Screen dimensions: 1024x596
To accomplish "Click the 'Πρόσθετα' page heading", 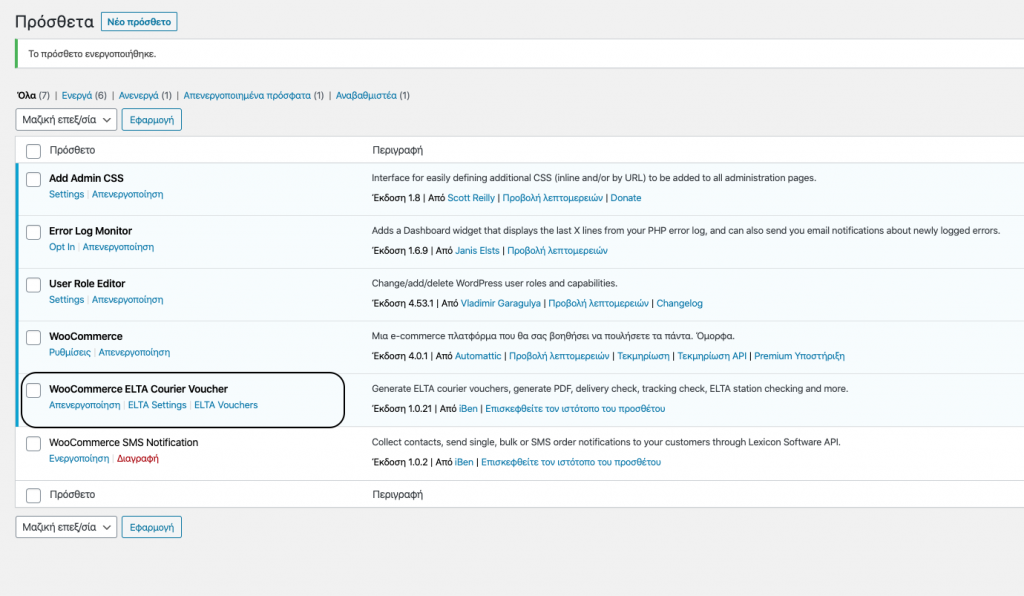I will [54, 22].
